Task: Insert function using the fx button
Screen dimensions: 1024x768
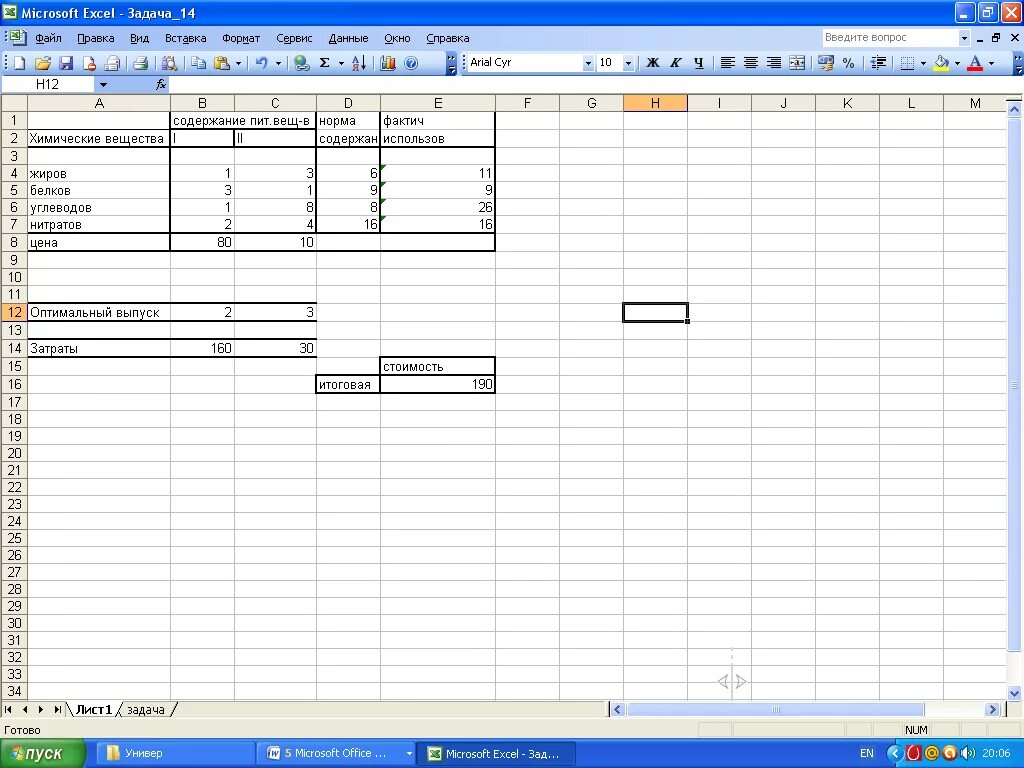Action: (161, 84)
